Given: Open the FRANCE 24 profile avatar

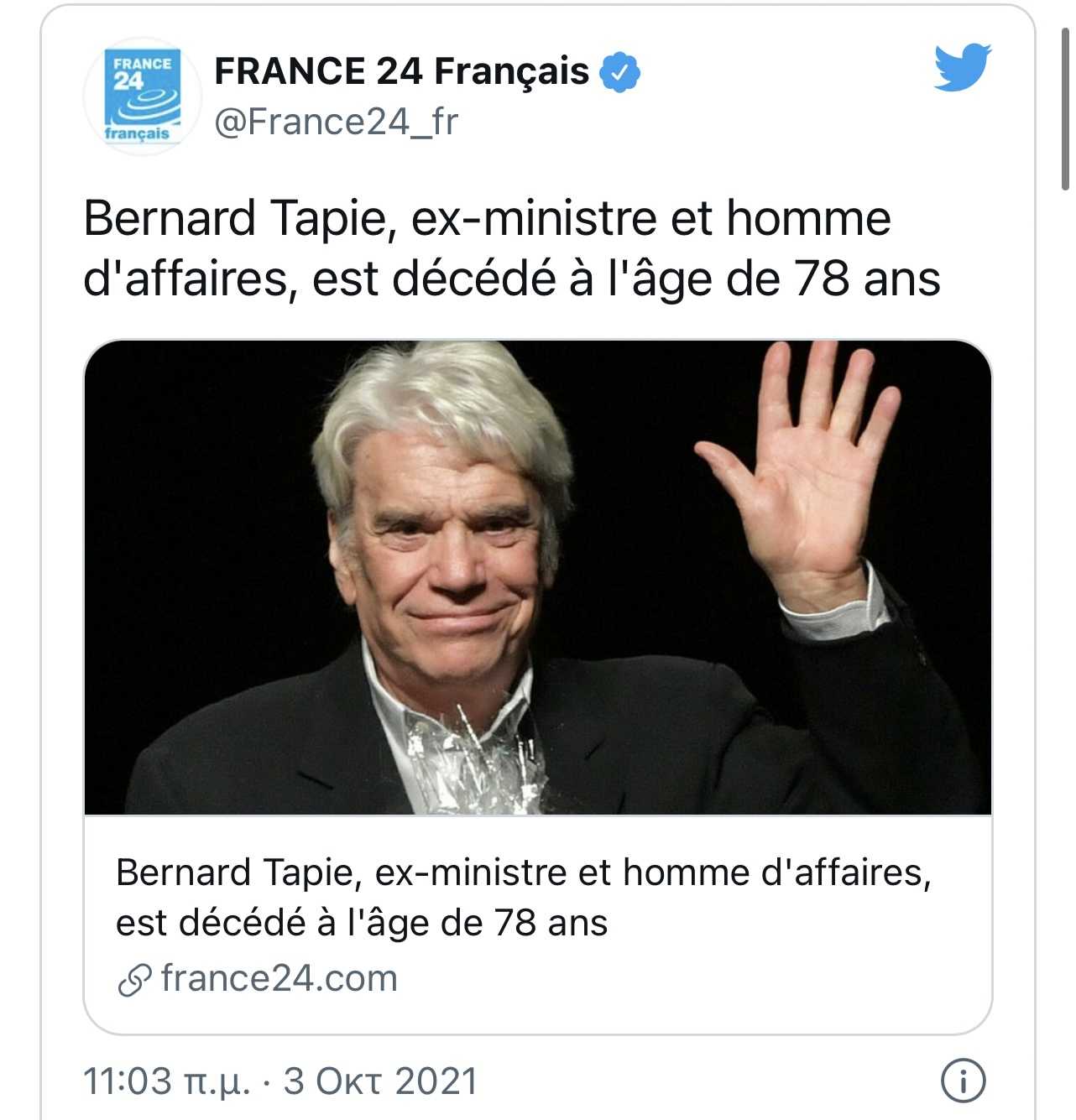Looking at the screenshot, I should pos(142,96).
